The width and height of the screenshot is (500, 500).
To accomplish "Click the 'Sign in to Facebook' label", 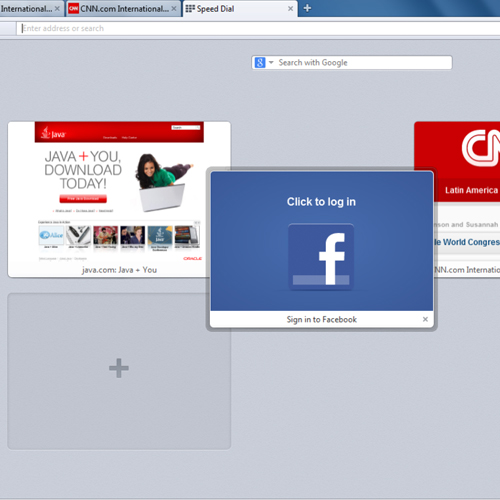I will pyautogui.click(x=322, y=319).
